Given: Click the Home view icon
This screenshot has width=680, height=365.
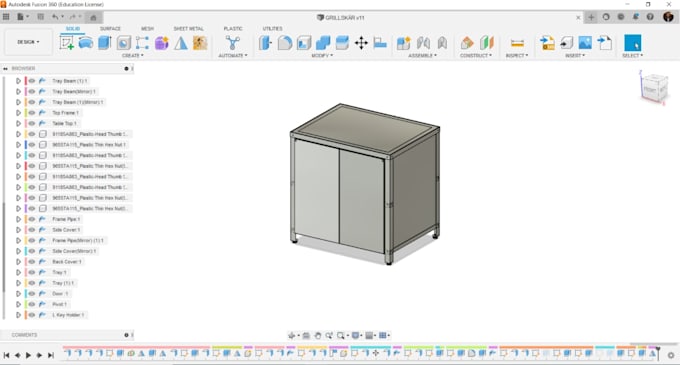Looking at the screenshot, I should (93, 17).
